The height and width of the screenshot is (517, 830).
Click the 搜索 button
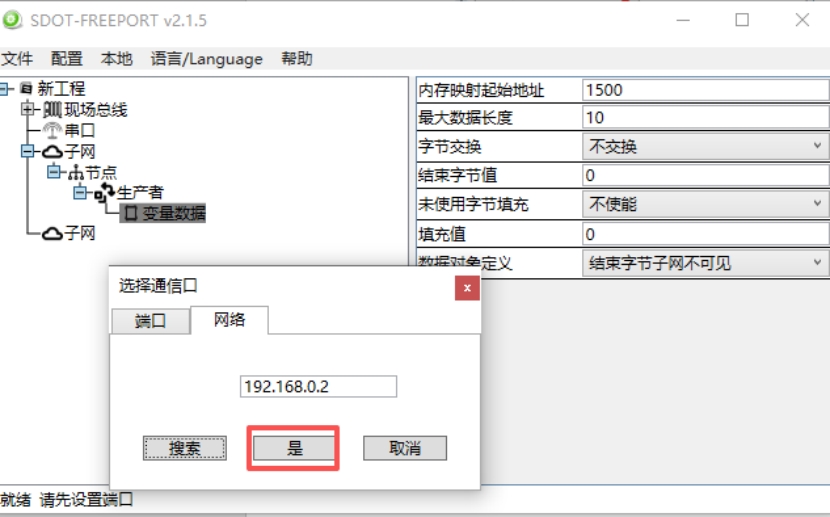coord(185,448)
